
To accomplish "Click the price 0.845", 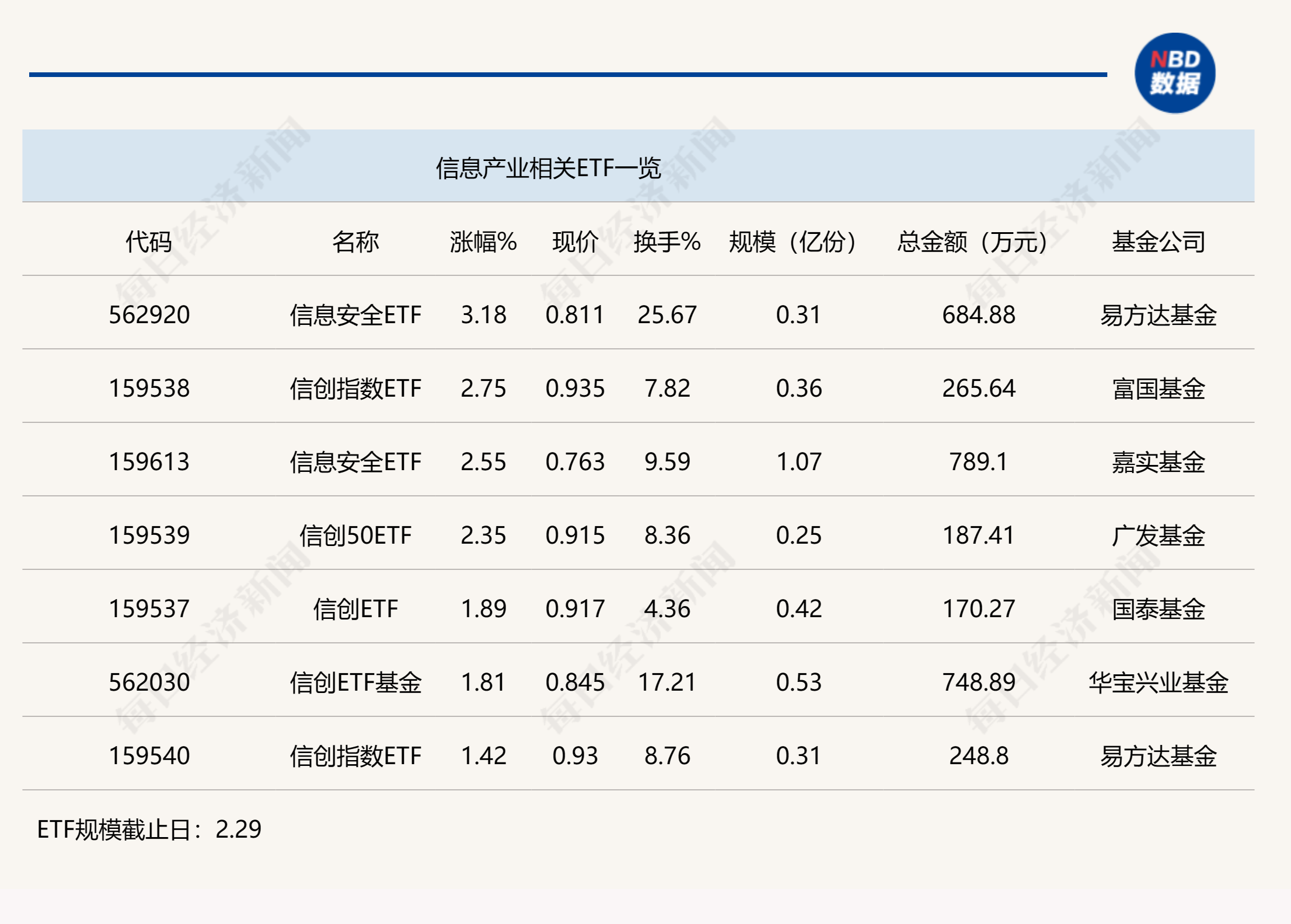I will coord(575,682).
